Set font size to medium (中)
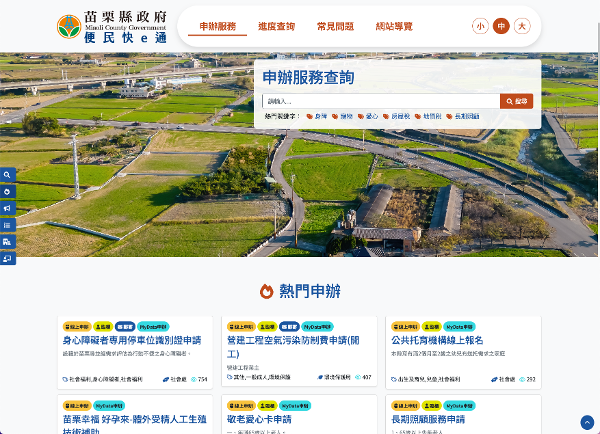 click(501, 27)
